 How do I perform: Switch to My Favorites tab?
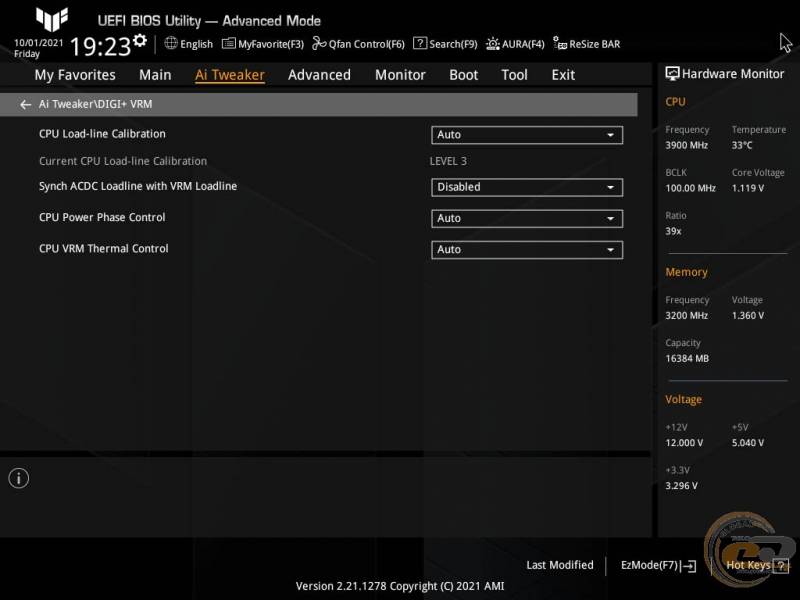(x=75, y=75)
